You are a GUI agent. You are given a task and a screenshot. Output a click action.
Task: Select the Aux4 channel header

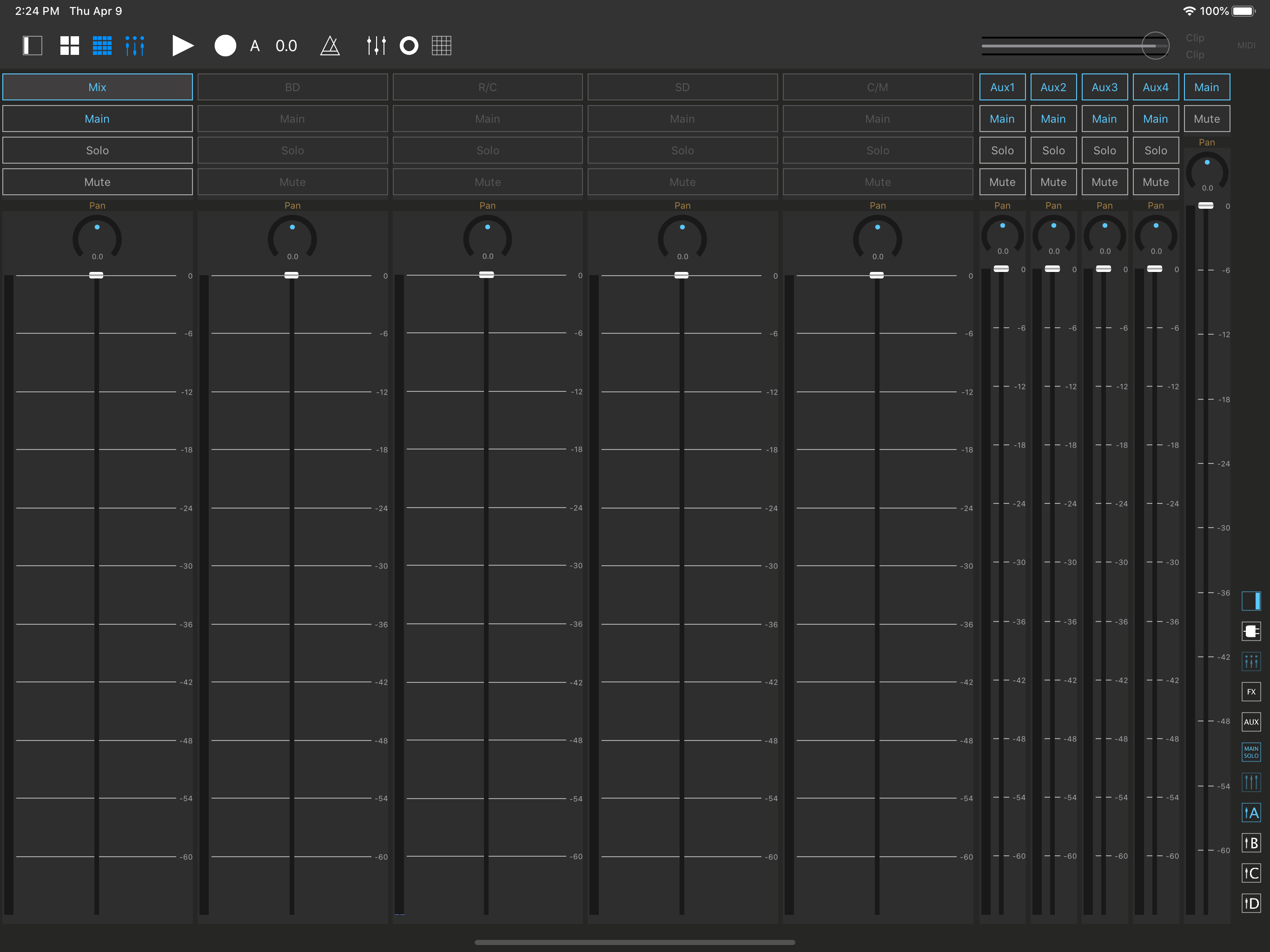click(x=1156, y=87)
